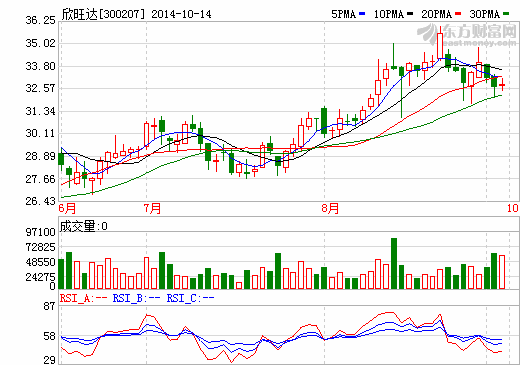Image resolution: width=520 pixels, height=365 pixels.
Task: Click the eastmoney watermark logo
Action: [x=467, y=35]
